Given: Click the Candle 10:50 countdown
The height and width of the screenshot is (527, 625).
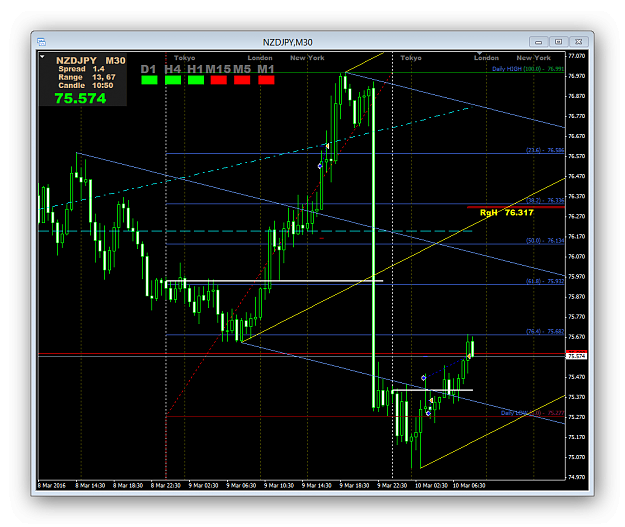Looking at the screenshot, I should coord(103,85).
